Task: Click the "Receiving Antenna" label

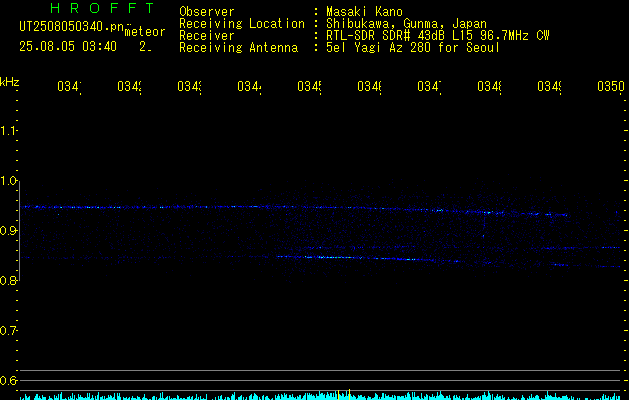Action: point(238,48)
